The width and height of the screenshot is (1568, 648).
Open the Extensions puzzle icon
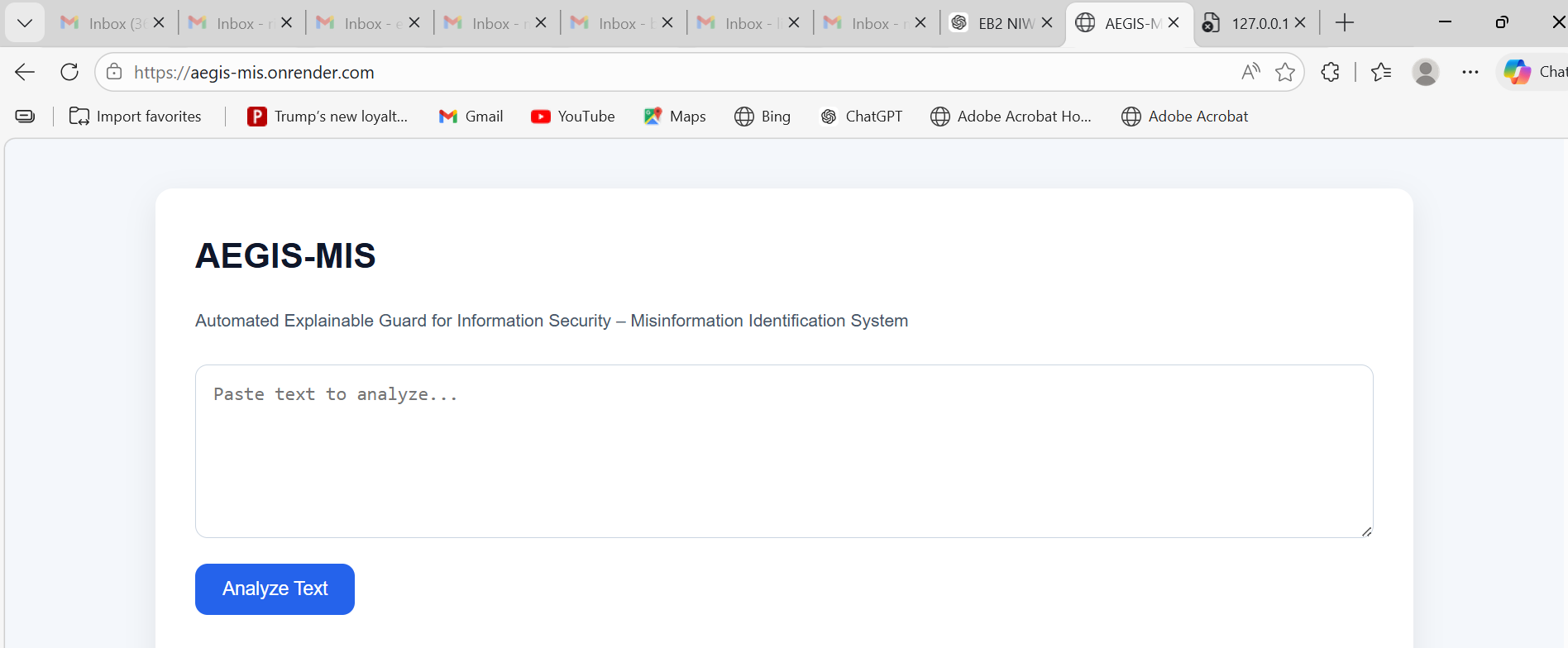coord(1330,72)
